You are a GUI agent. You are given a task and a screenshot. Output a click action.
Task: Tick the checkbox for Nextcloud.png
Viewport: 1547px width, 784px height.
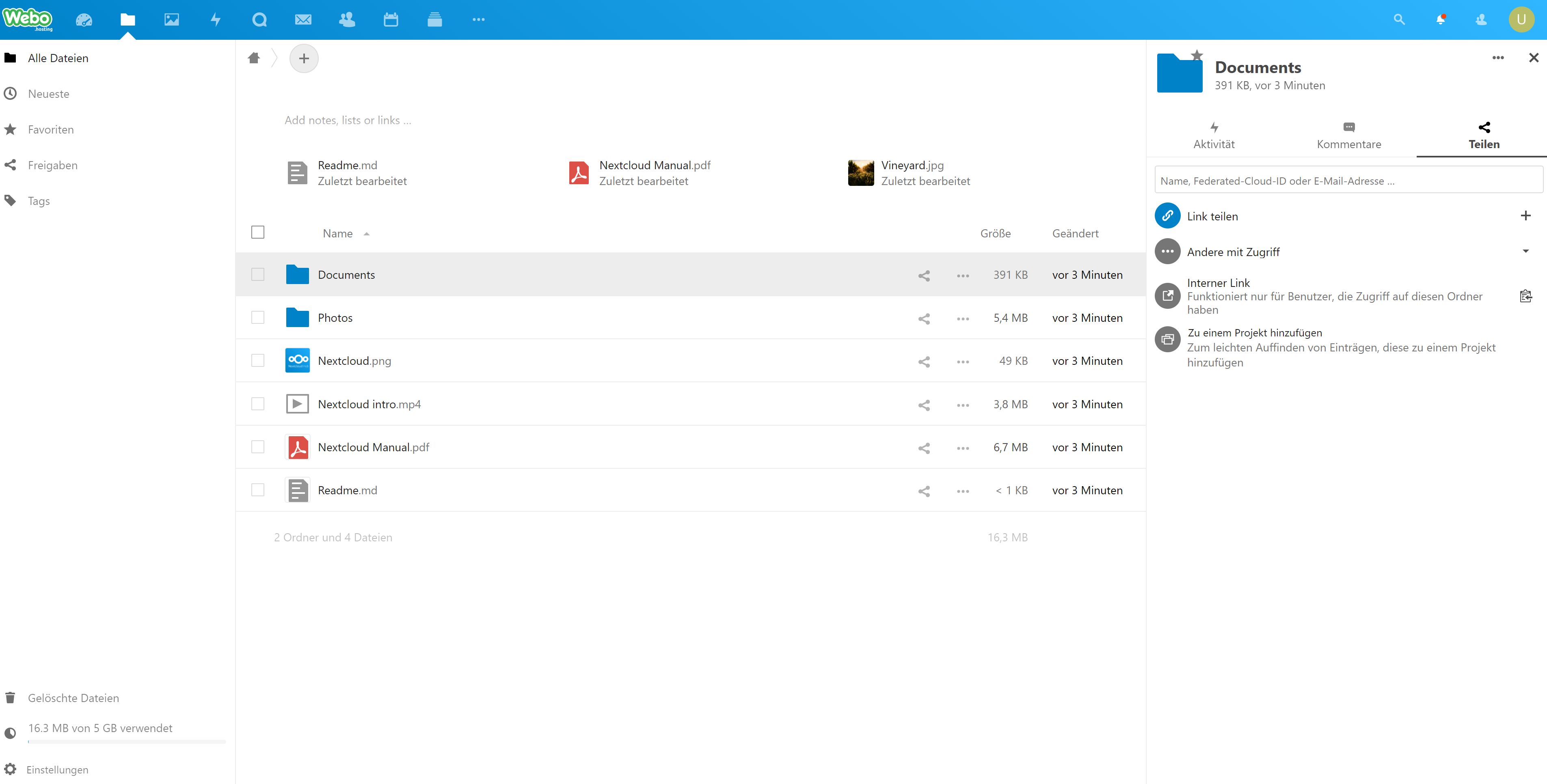tap(258, 361)
